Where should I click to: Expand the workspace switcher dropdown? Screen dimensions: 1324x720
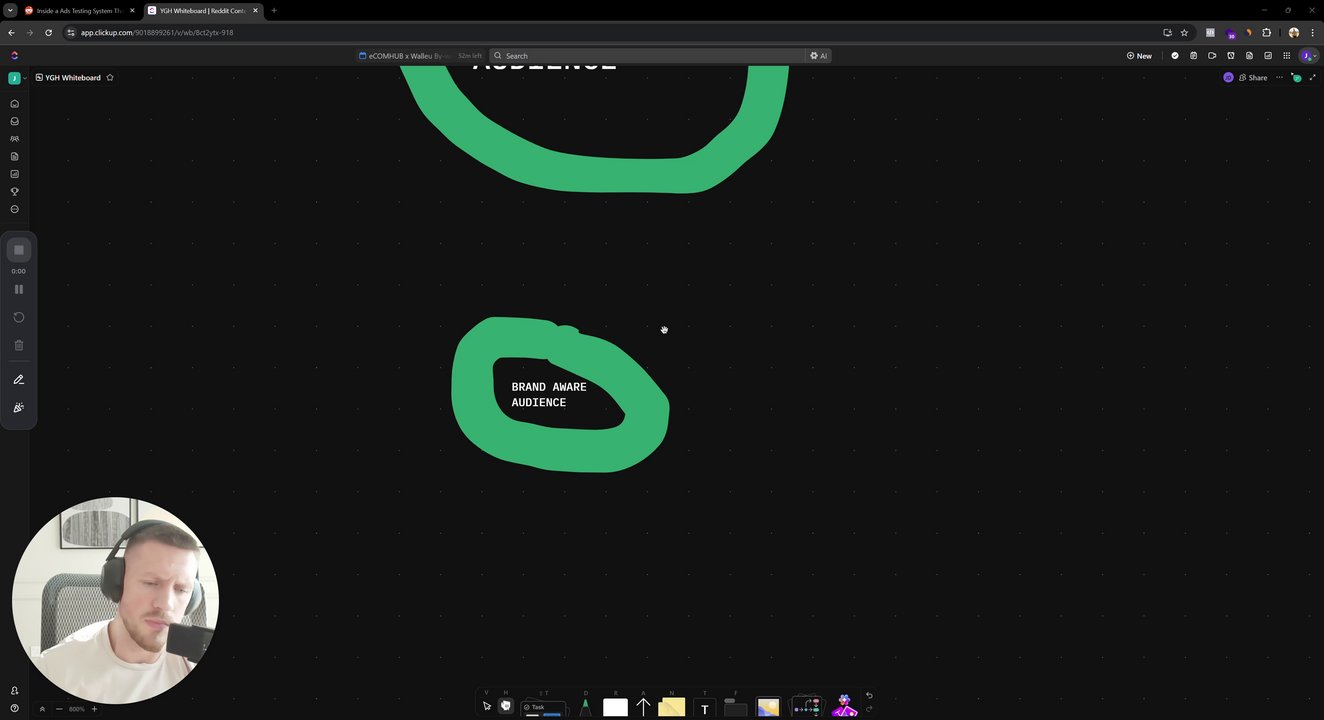point(17,78)
